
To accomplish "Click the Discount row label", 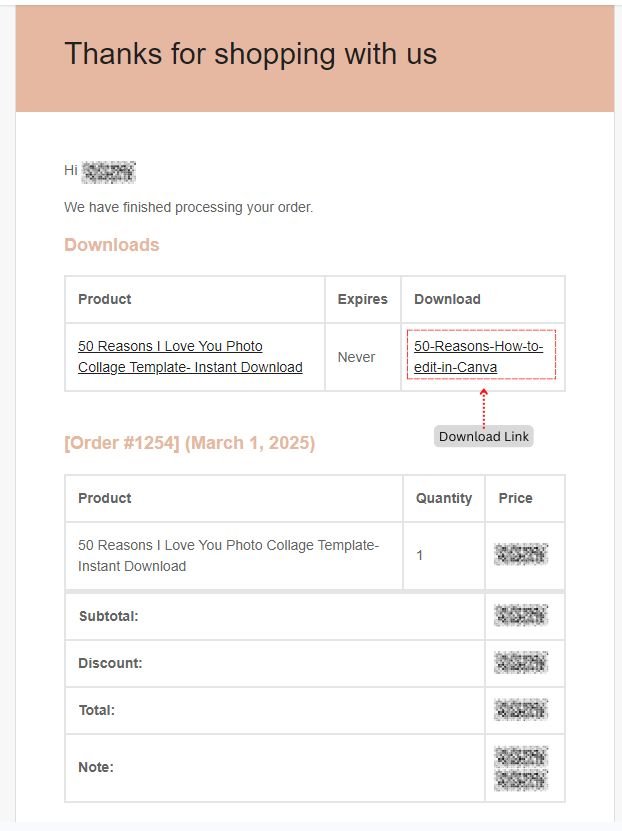I will click(x=110, y=663).
